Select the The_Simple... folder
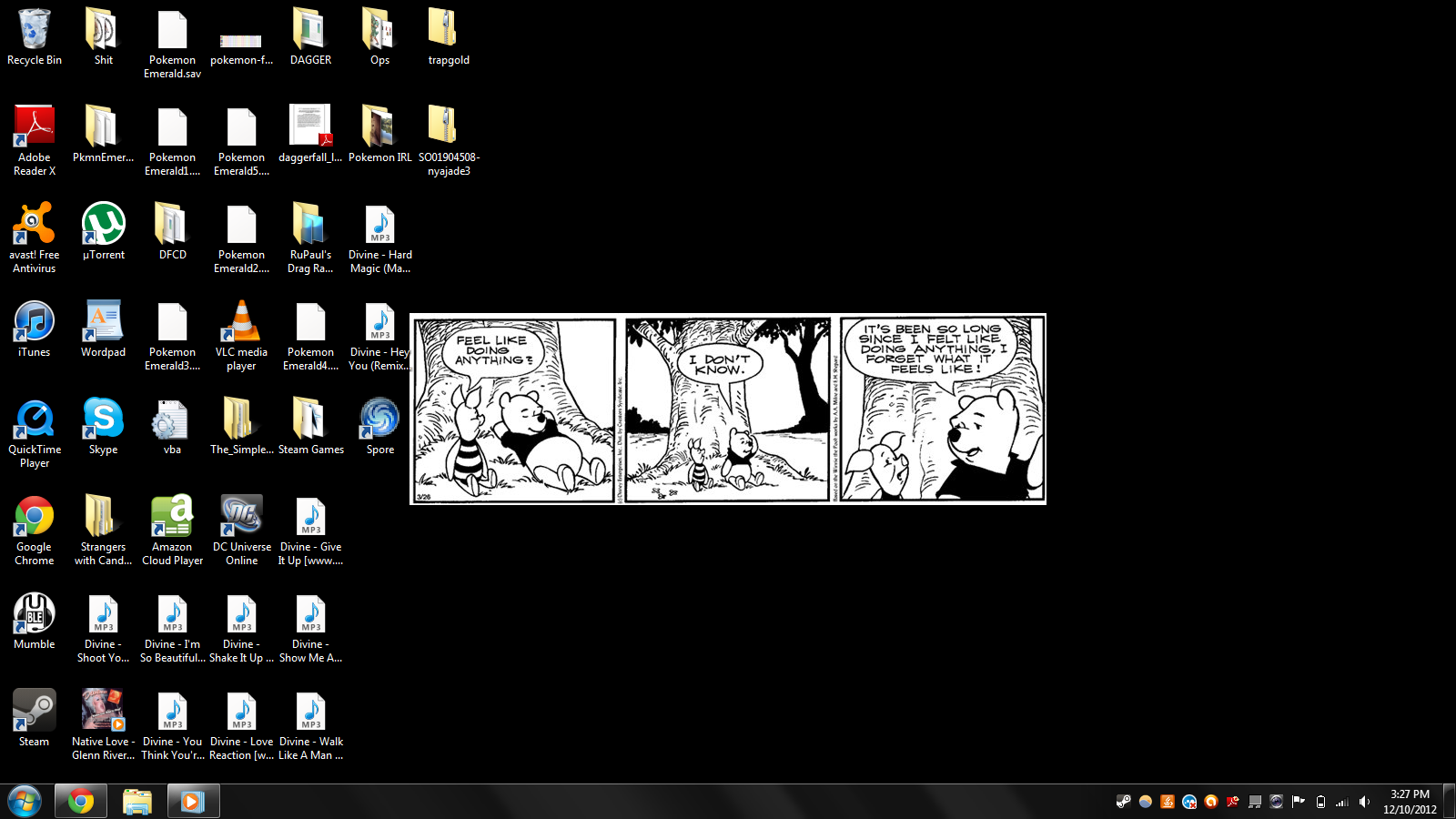This screenshot has width=1456, height=819. point(242,427)
